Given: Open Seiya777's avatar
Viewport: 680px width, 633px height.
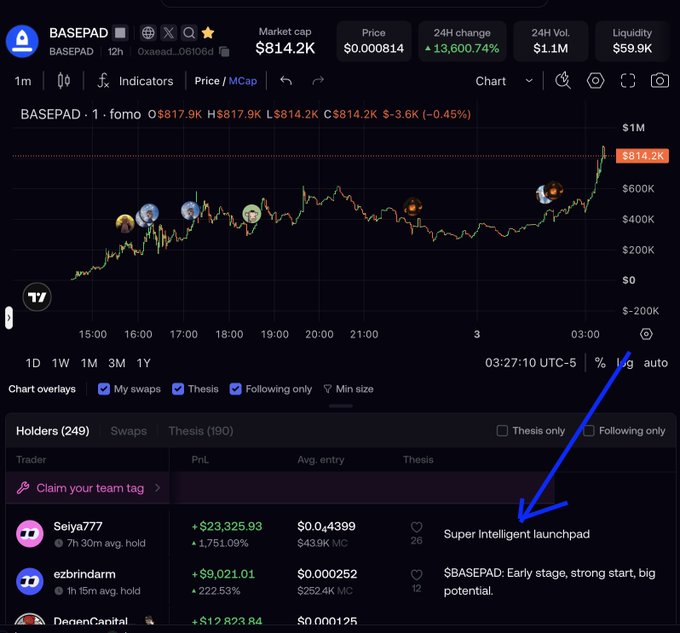Looking at the screenshot, I should (x=29, y=534).
